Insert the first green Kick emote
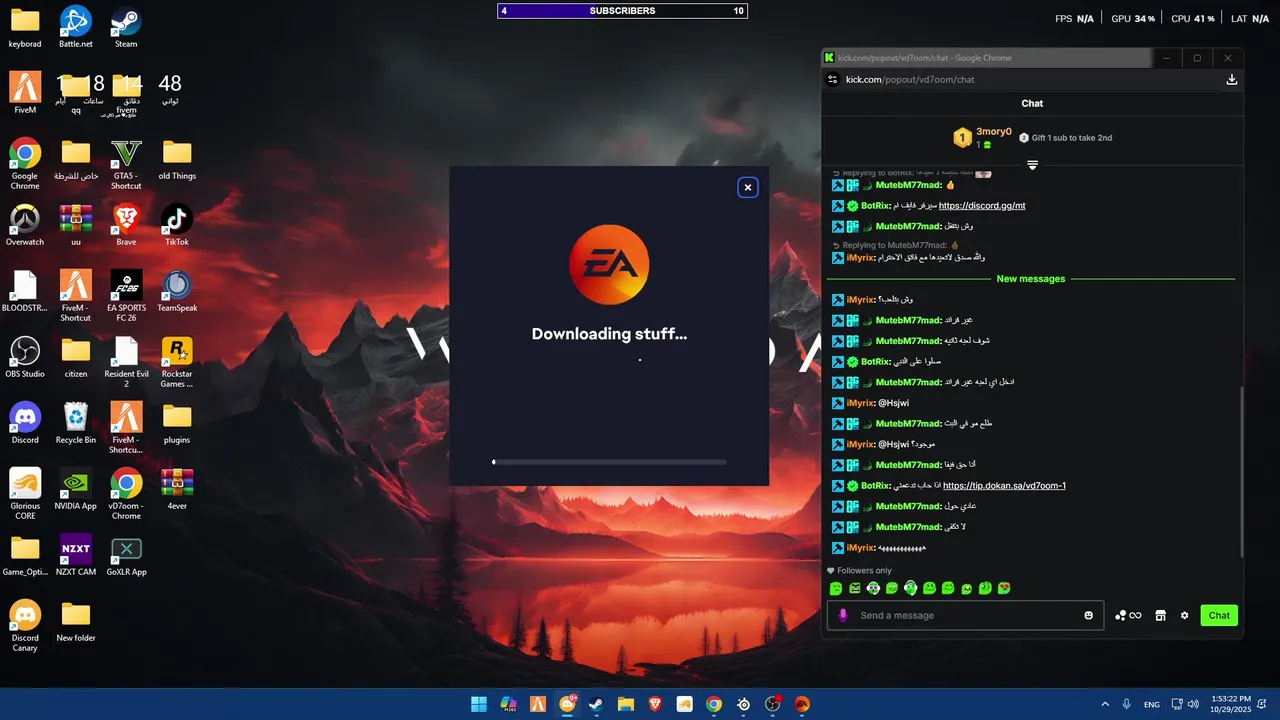 (836, 588)
